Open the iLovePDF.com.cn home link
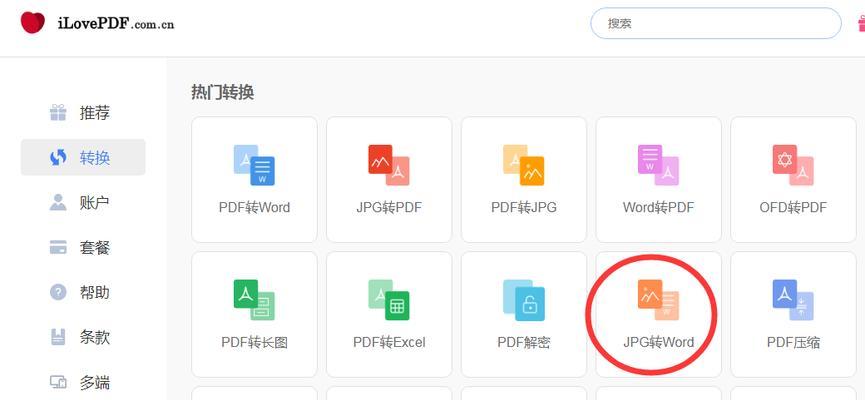The height and width of the screenshot is (400, 865). point(115,23)
